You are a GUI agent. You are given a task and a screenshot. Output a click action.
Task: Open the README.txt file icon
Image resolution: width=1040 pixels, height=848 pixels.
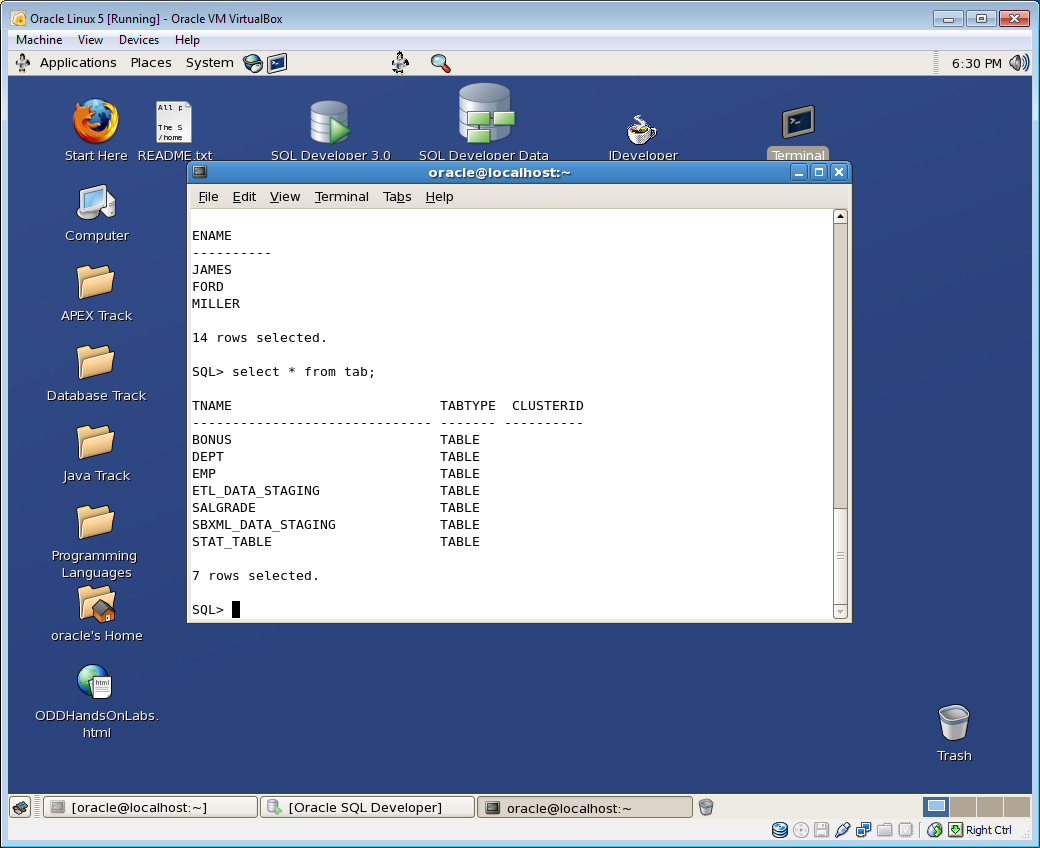click(x=173, y=123)
